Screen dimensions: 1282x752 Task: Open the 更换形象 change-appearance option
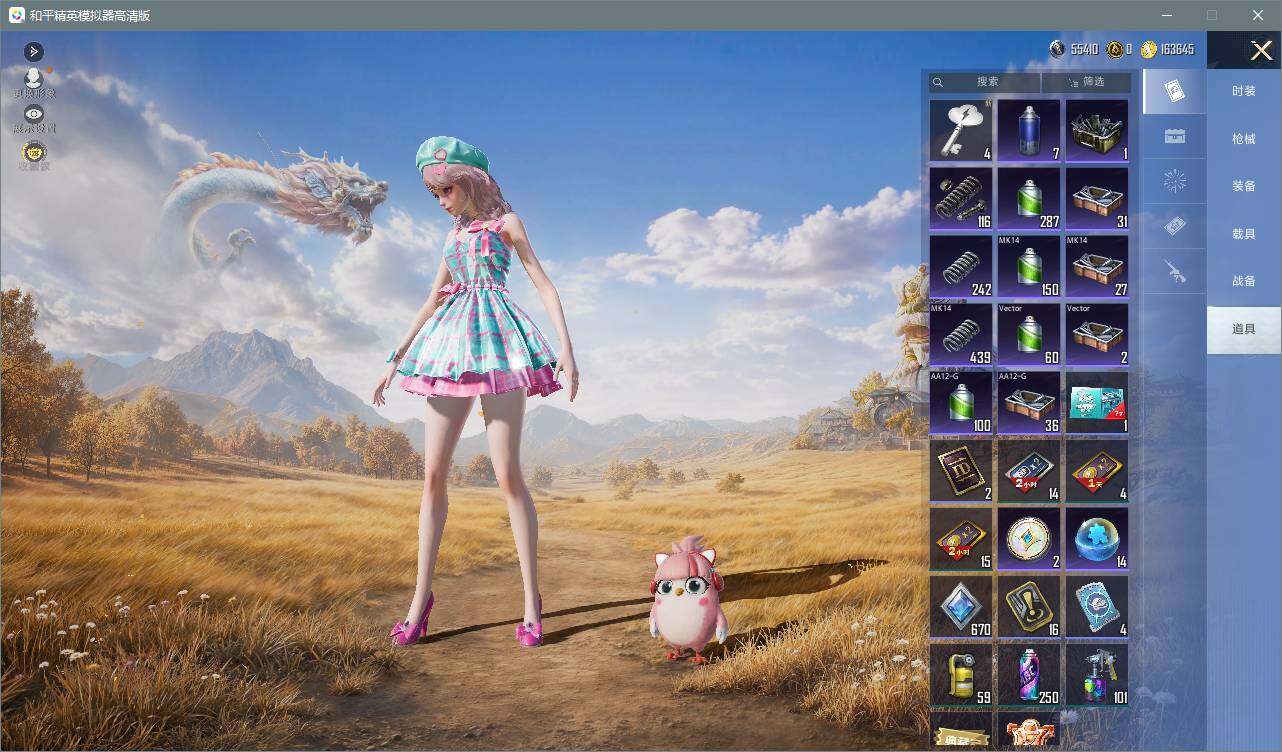click(34, 83)
